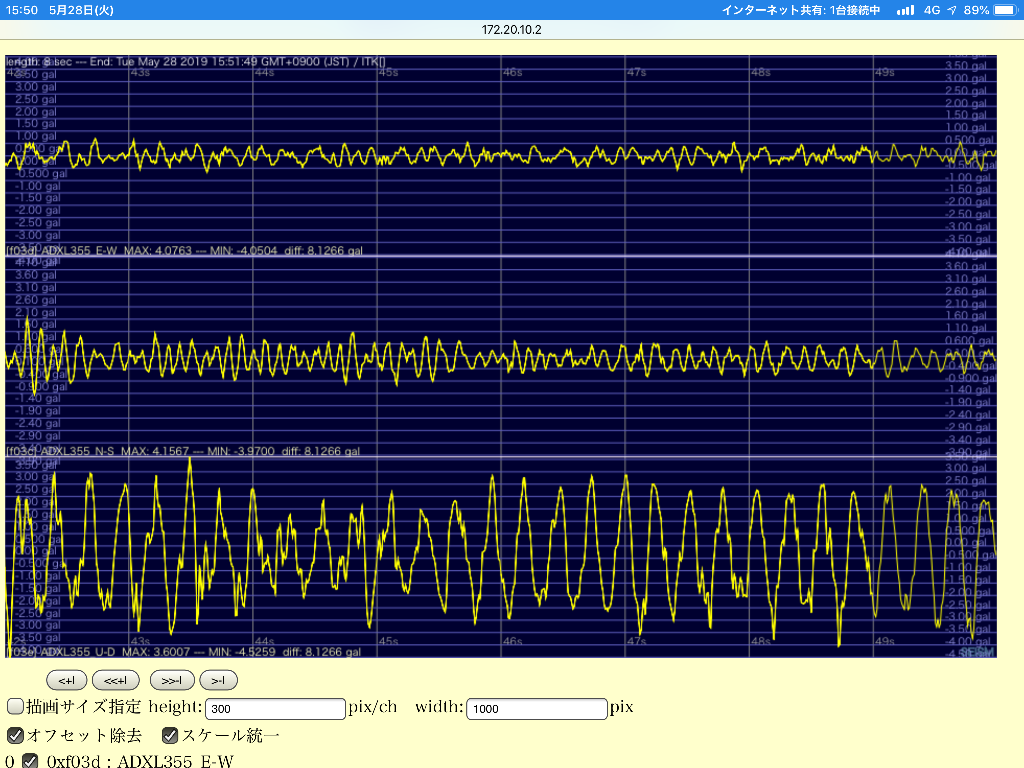Focus the width input showing 1000

537,709
